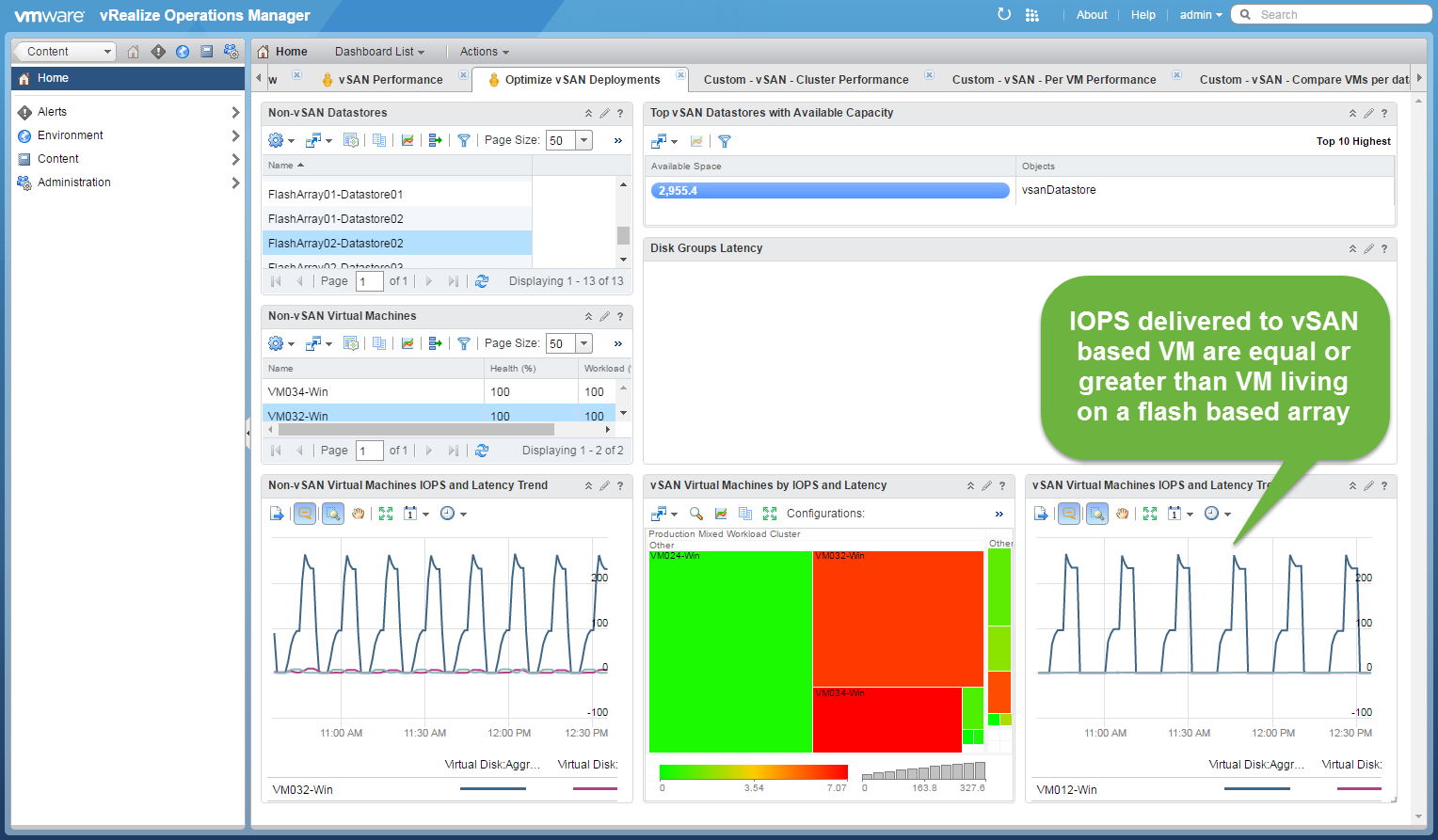Toggle the zoom selection button in vSAN IOPS Latency Trend toolbar
This screenshot has width=1438, height=840.
point(1097,514)
